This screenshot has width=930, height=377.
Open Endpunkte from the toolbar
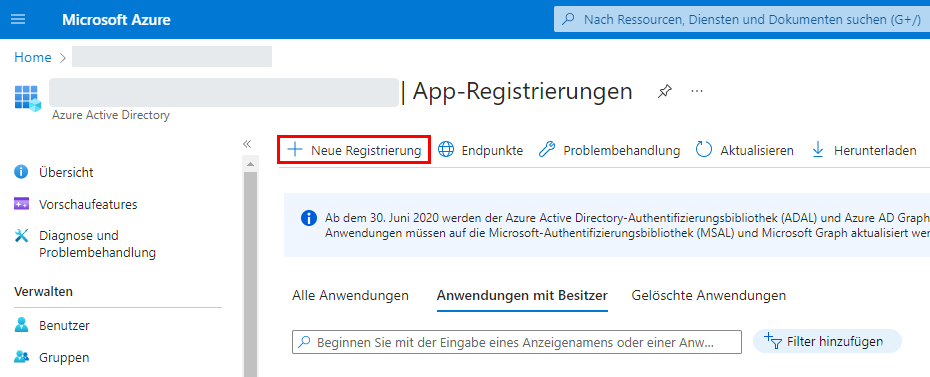tap(480, 151)
